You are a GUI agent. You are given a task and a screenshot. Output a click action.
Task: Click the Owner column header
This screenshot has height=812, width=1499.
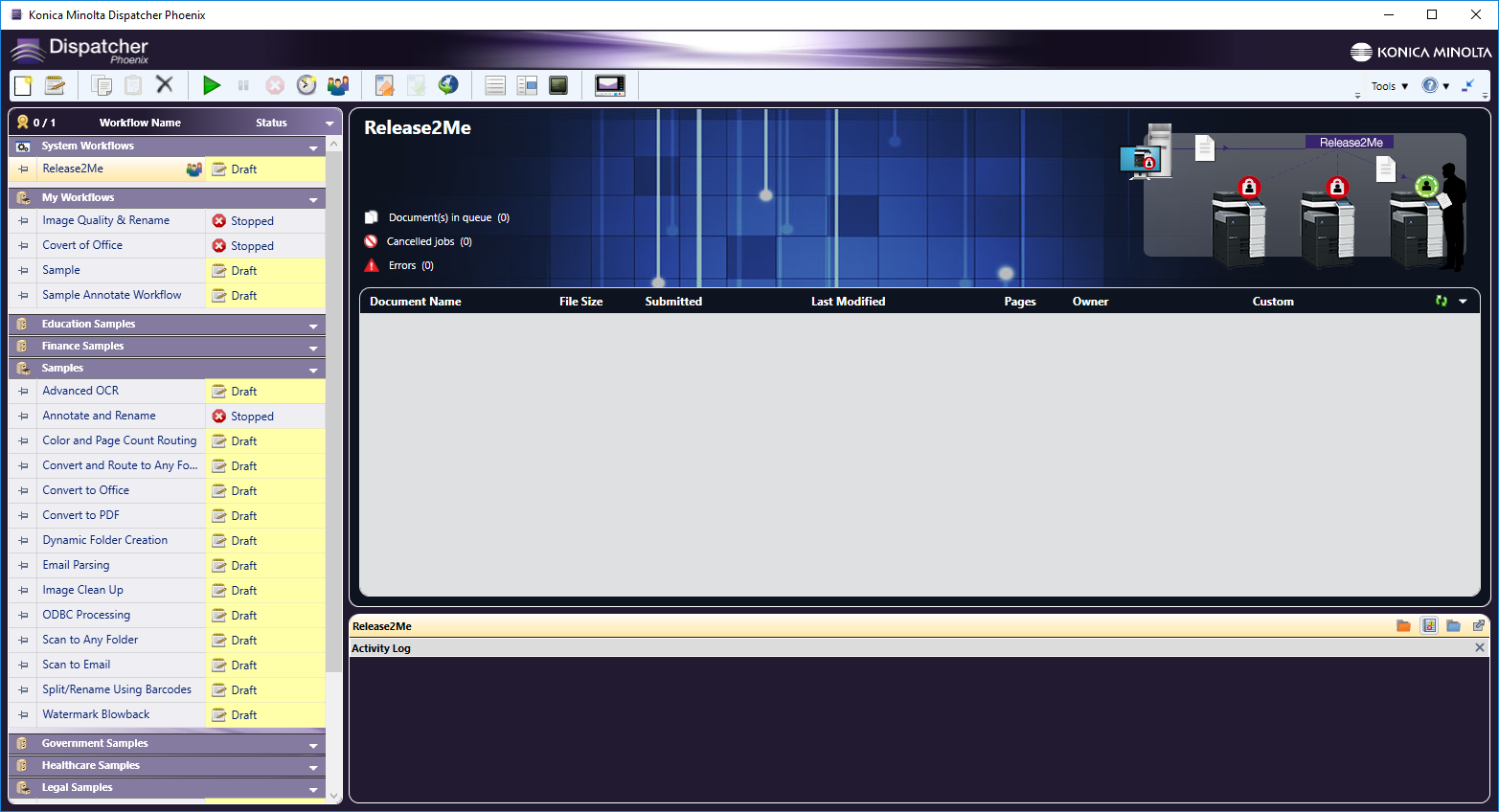point(1090,302)
